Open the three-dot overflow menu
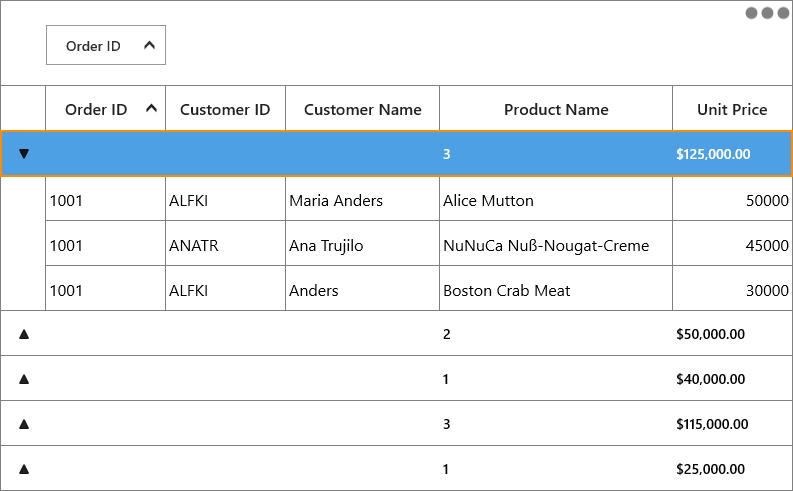 tap(767, 13)
